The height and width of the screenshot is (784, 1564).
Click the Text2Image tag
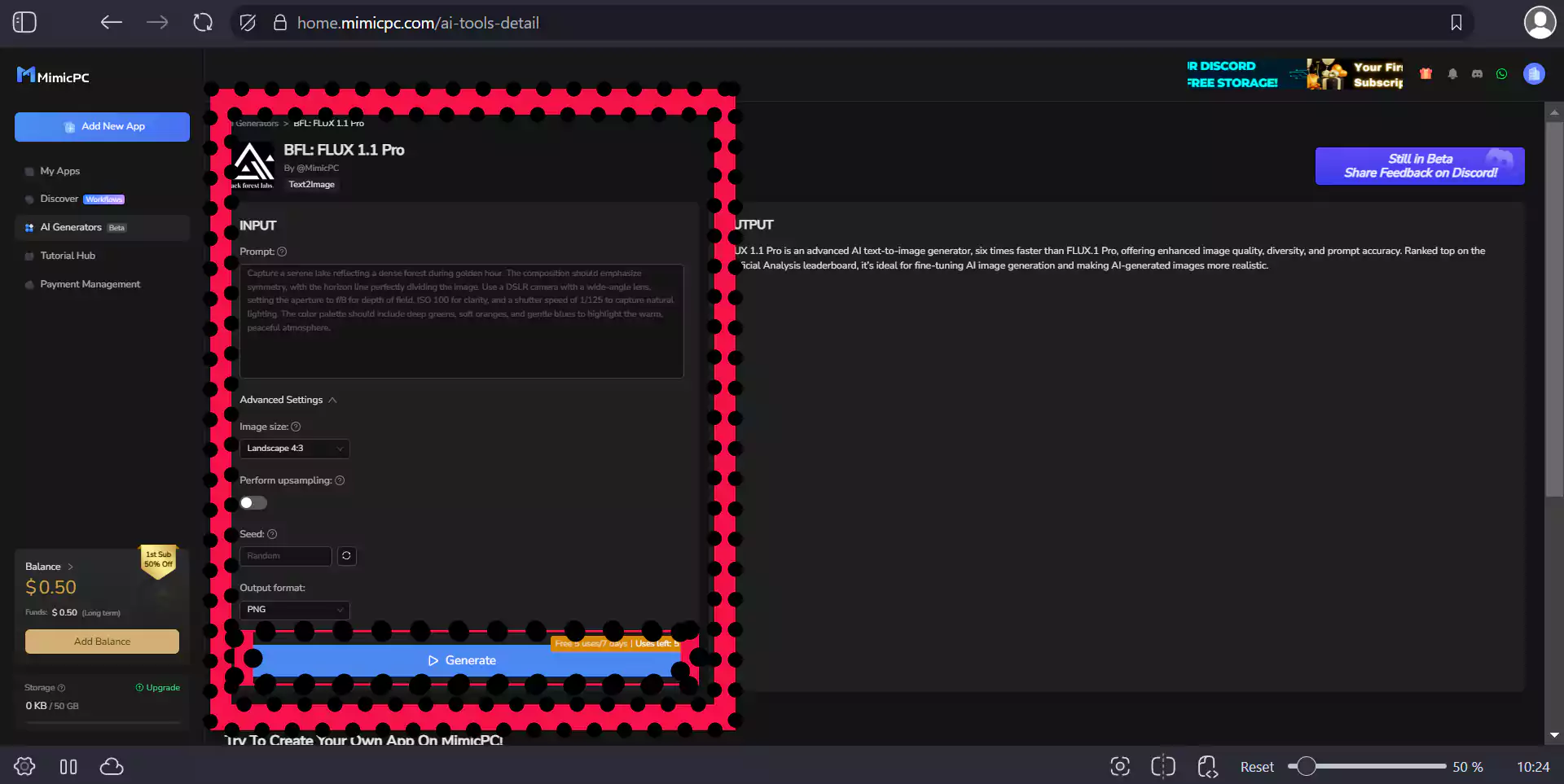(x=311, y=185)
